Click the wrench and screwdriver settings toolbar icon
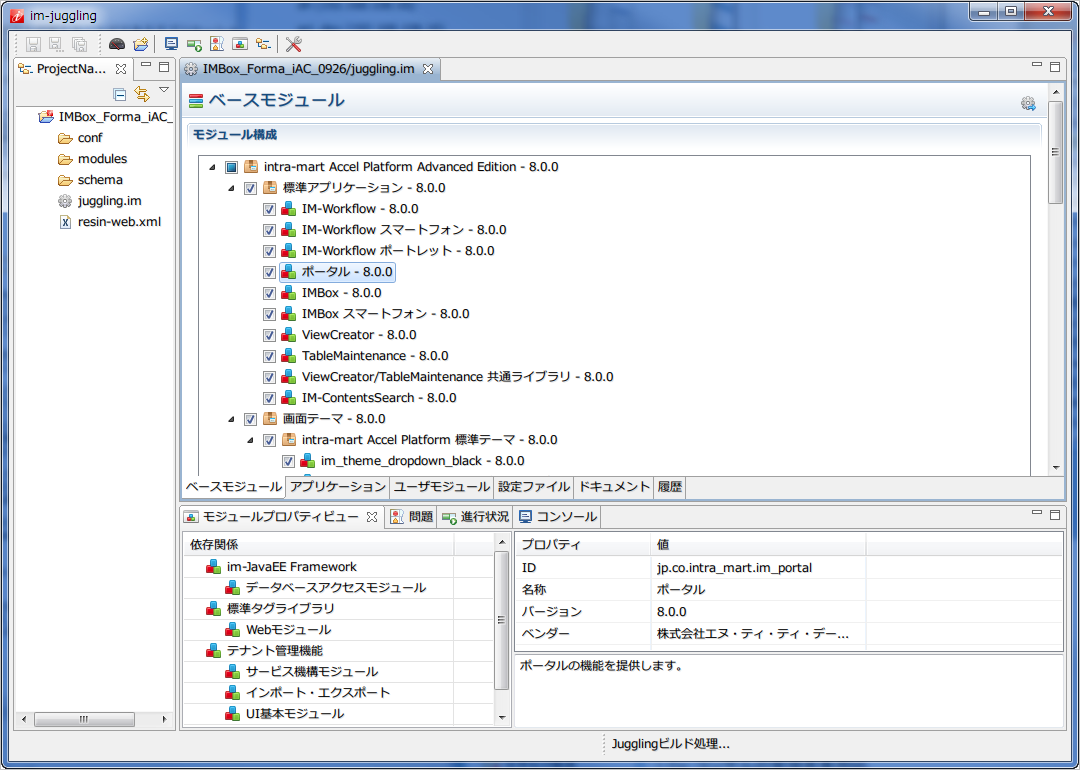The height and width of the screenshot is (770, 1080). coord(293,44)
